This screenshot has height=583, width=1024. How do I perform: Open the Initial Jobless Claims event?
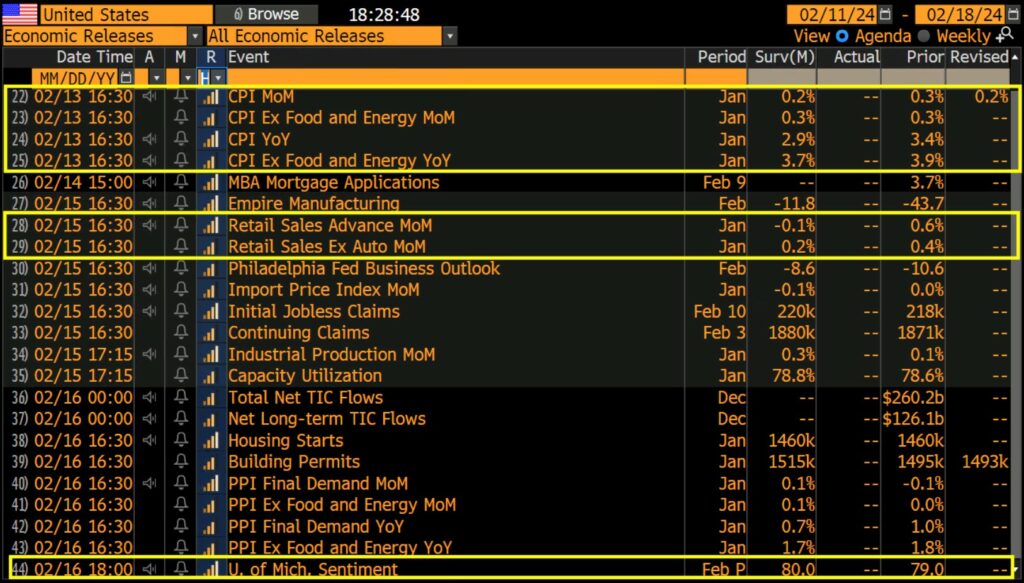(x=313, y=312)
